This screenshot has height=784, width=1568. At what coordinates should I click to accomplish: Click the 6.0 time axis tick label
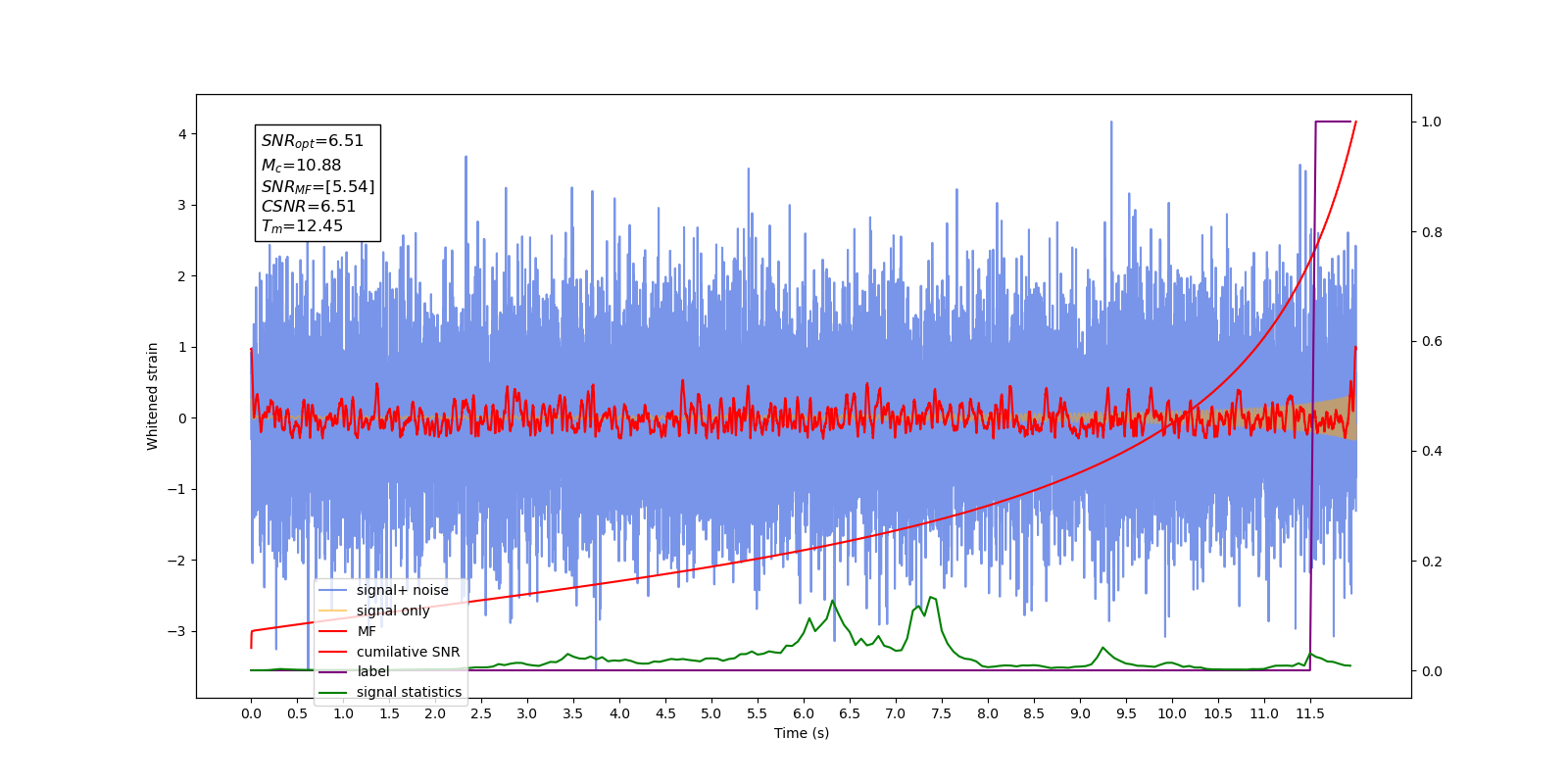point(804,713)
